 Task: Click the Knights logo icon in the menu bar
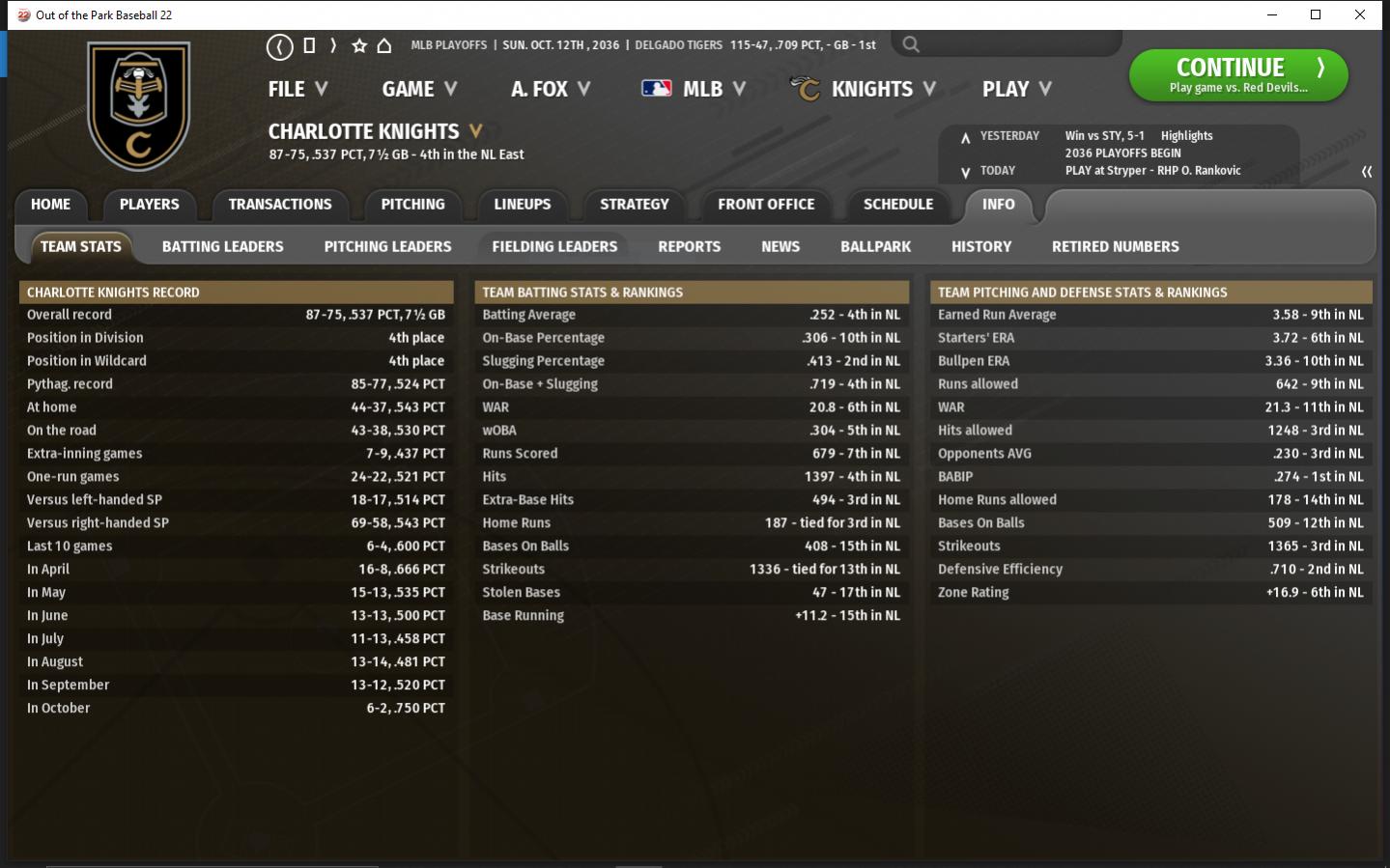tap(805, 89)
